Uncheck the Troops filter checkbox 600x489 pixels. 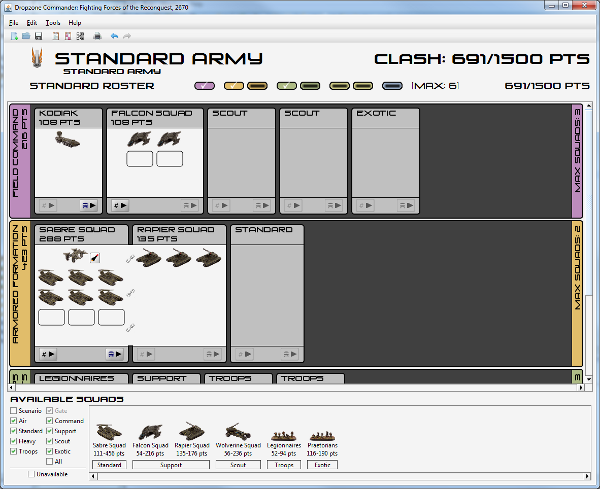tap(14, 452)
